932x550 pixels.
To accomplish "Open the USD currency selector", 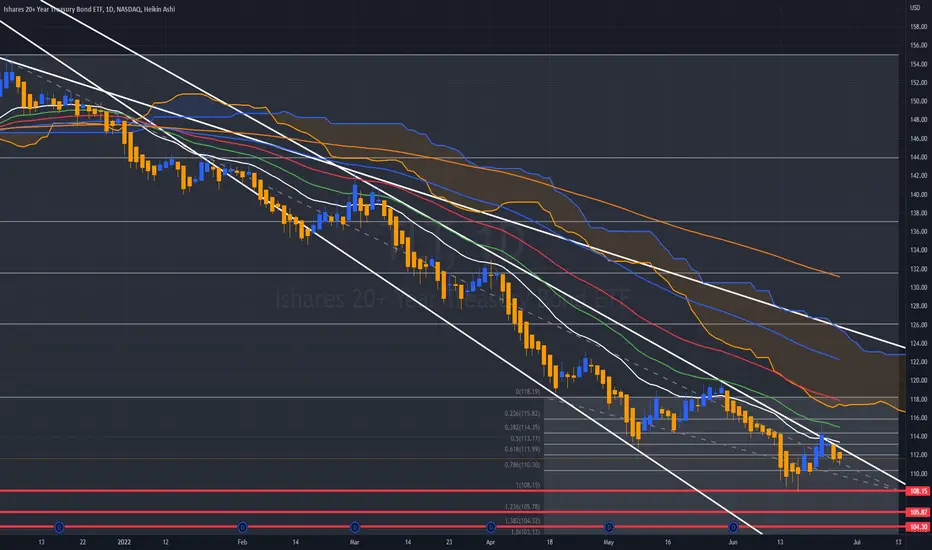I will point(915,8).
